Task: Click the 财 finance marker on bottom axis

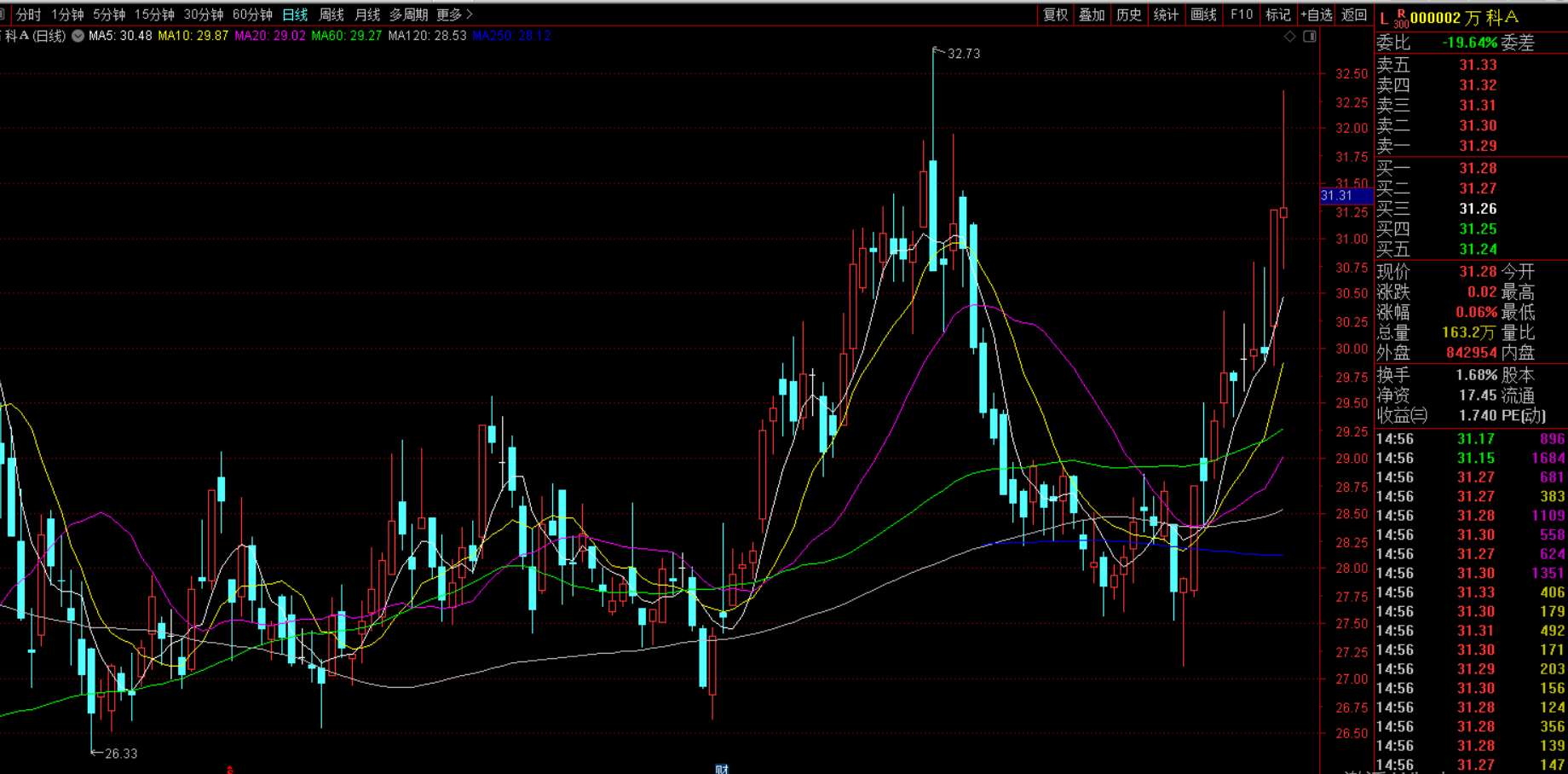Action: [722, 770]
